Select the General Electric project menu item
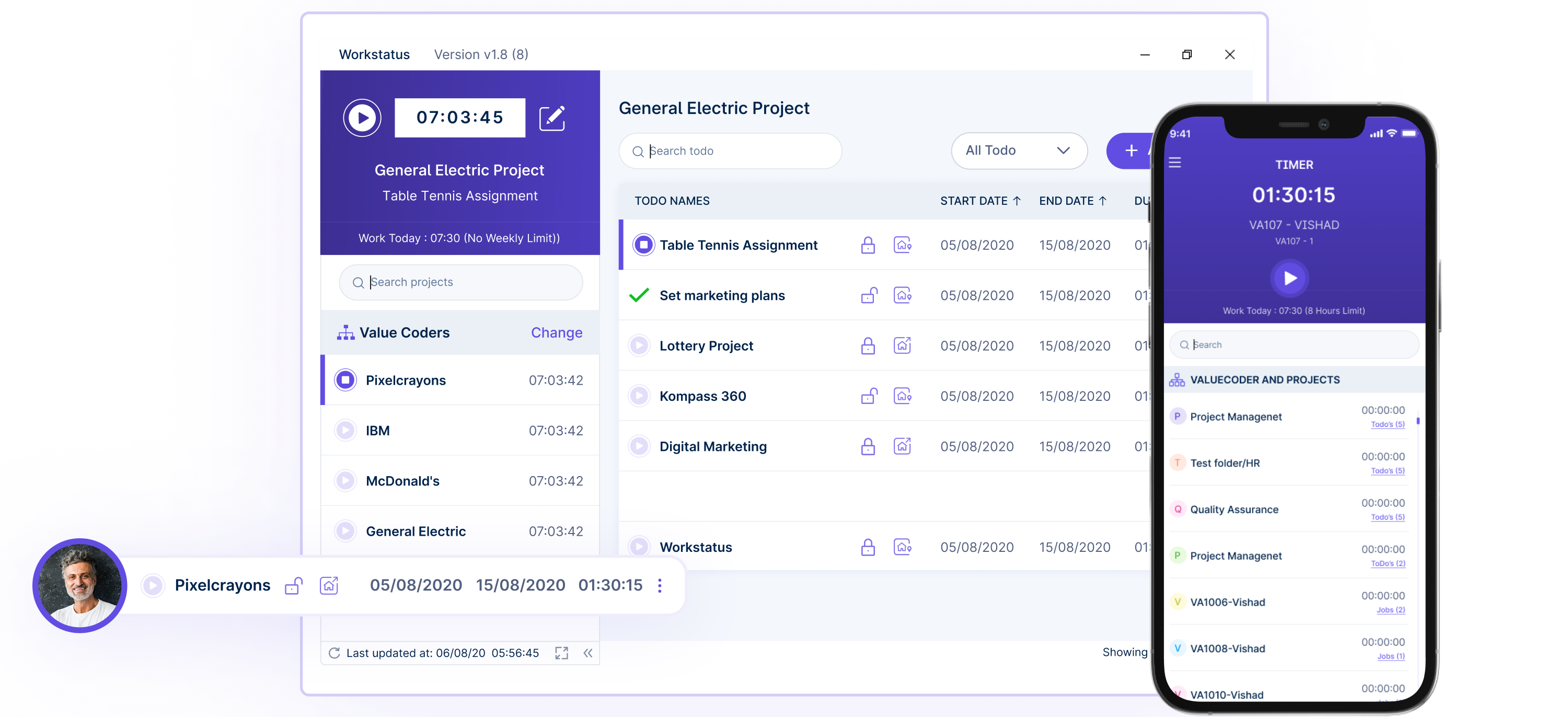 coord(416,530)
